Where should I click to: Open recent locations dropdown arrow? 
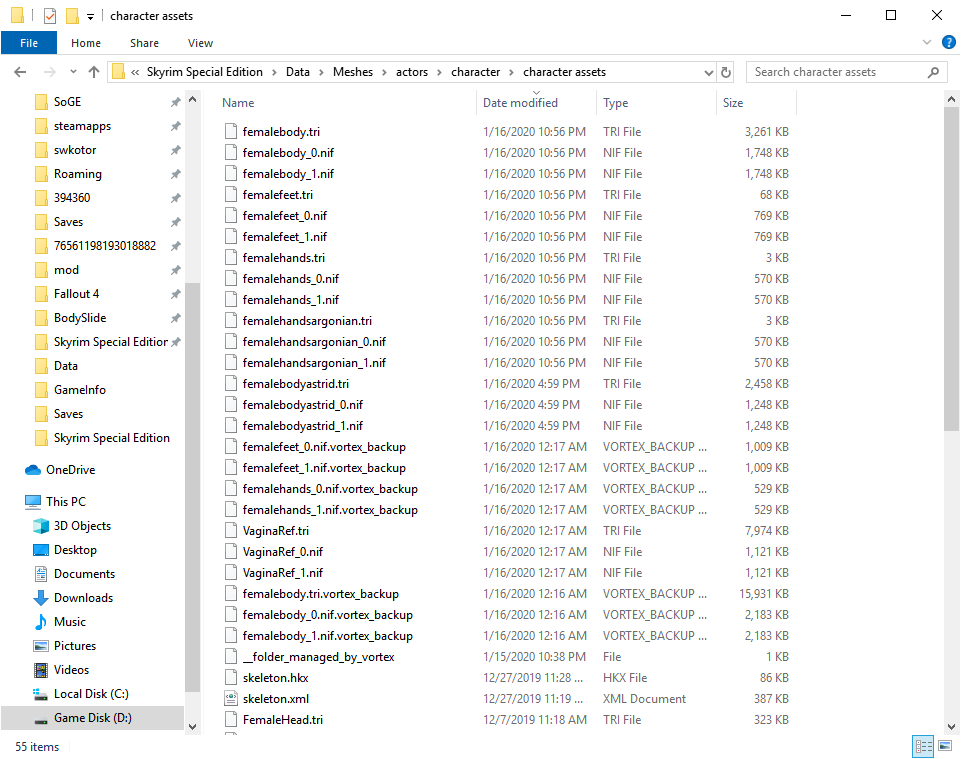[x=74, y=72]
